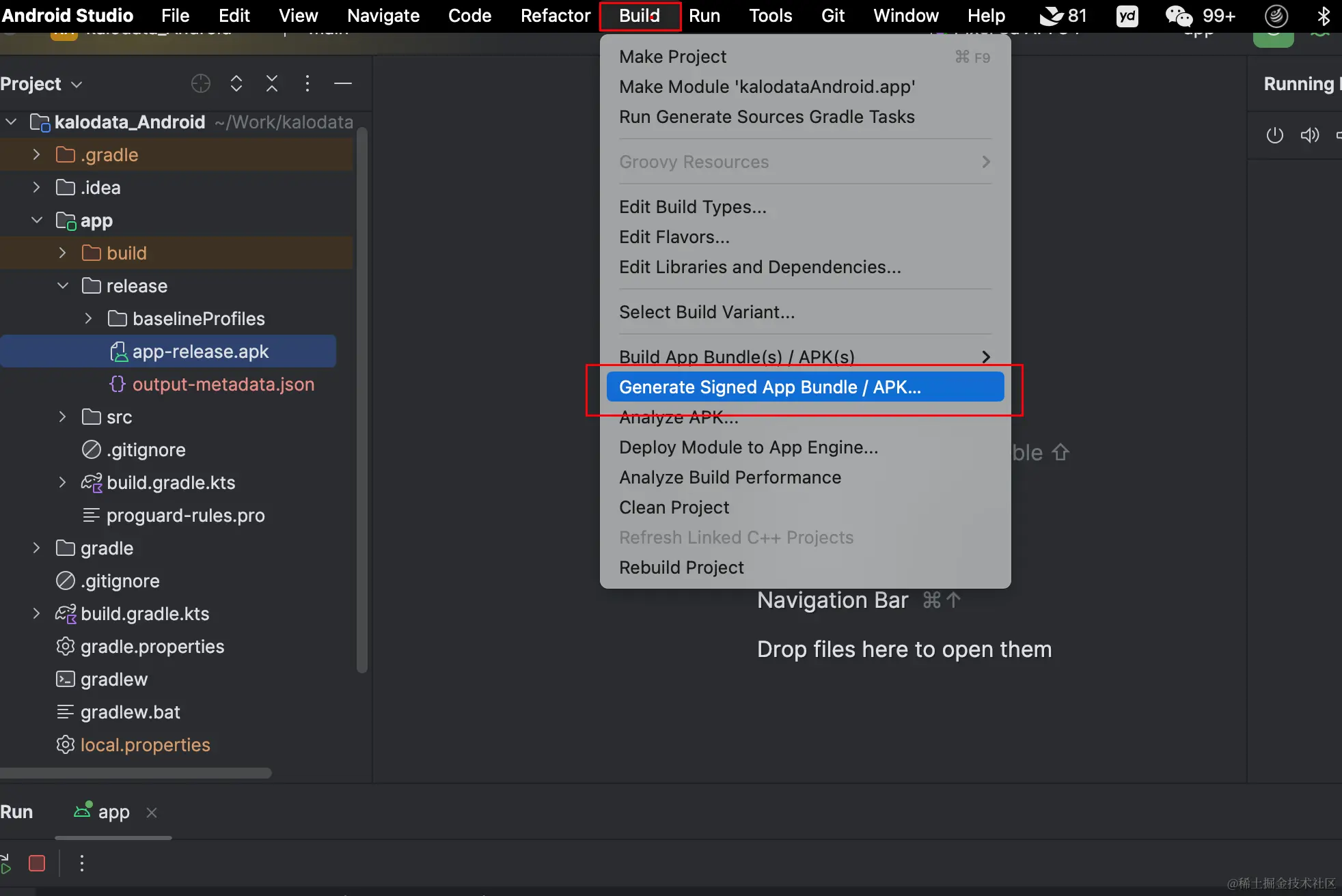Click the red Stop button in Run panel

pos(37,863)
